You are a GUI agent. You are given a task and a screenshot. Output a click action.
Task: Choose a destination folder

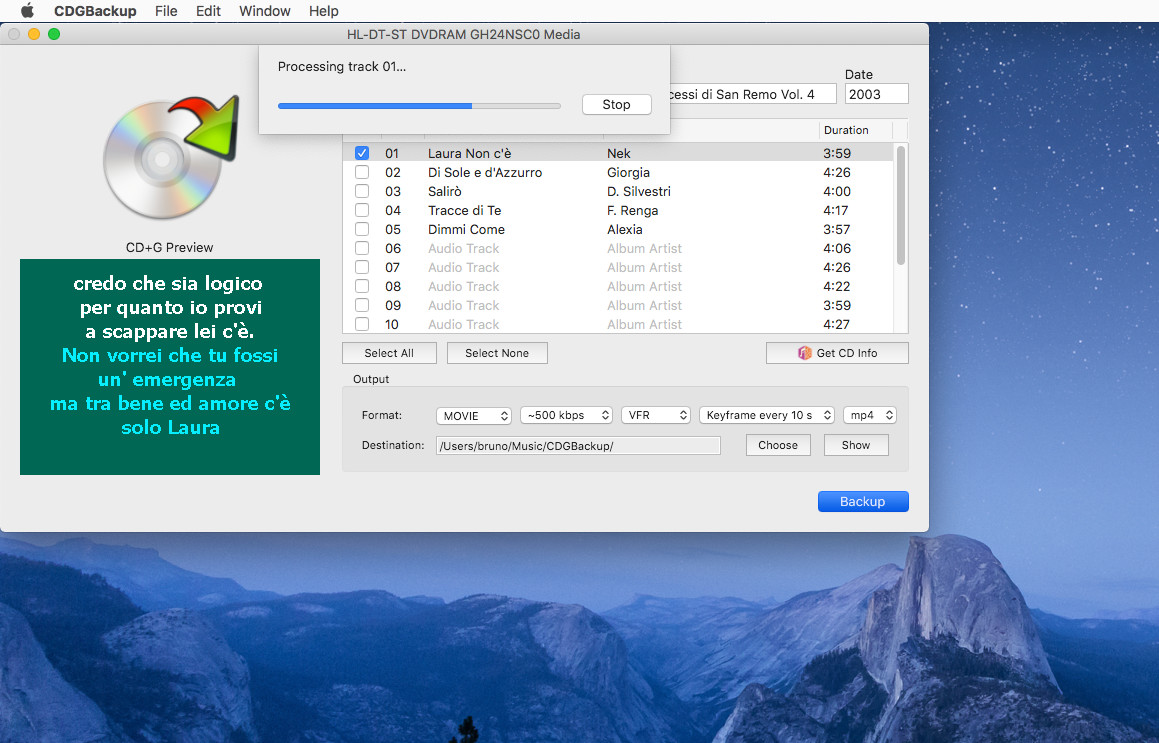[778, 445]
